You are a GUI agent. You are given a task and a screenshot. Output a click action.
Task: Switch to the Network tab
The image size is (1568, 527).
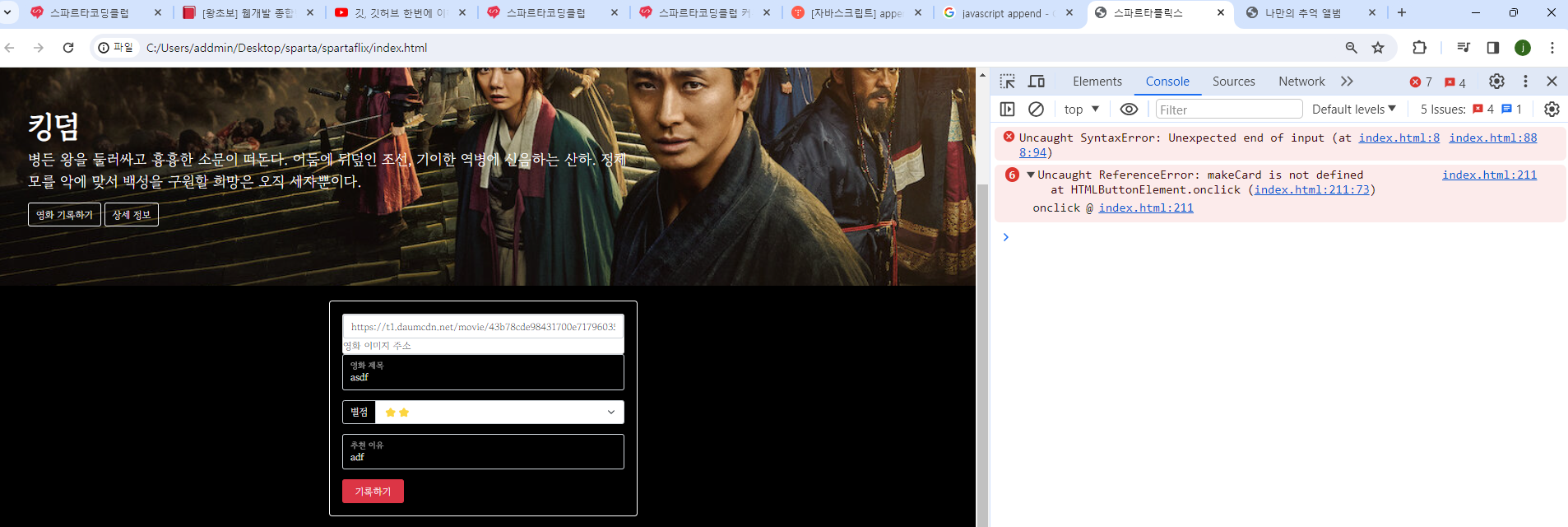pyautogui.click(x=1301, y=82)
